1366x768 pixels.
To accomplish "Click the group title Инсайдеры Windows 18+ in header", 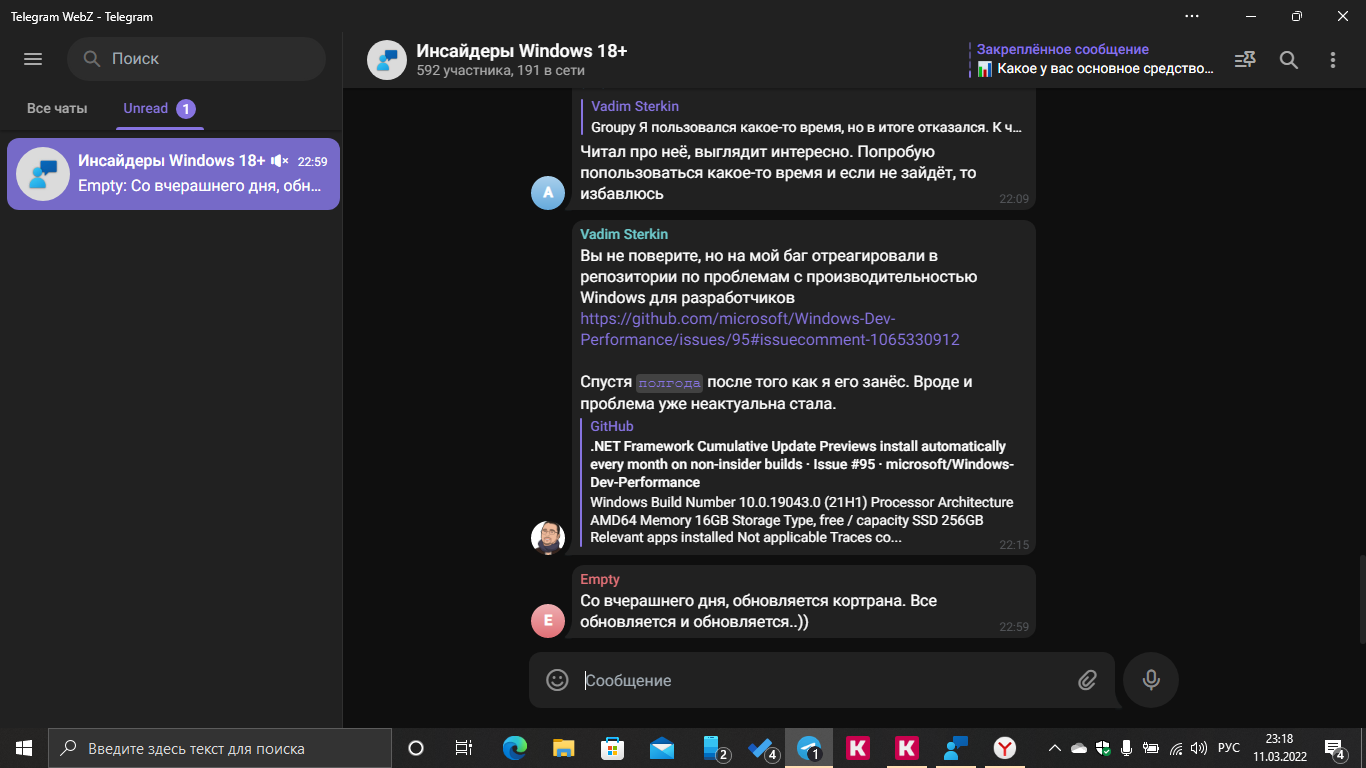I will click(522, 51).
